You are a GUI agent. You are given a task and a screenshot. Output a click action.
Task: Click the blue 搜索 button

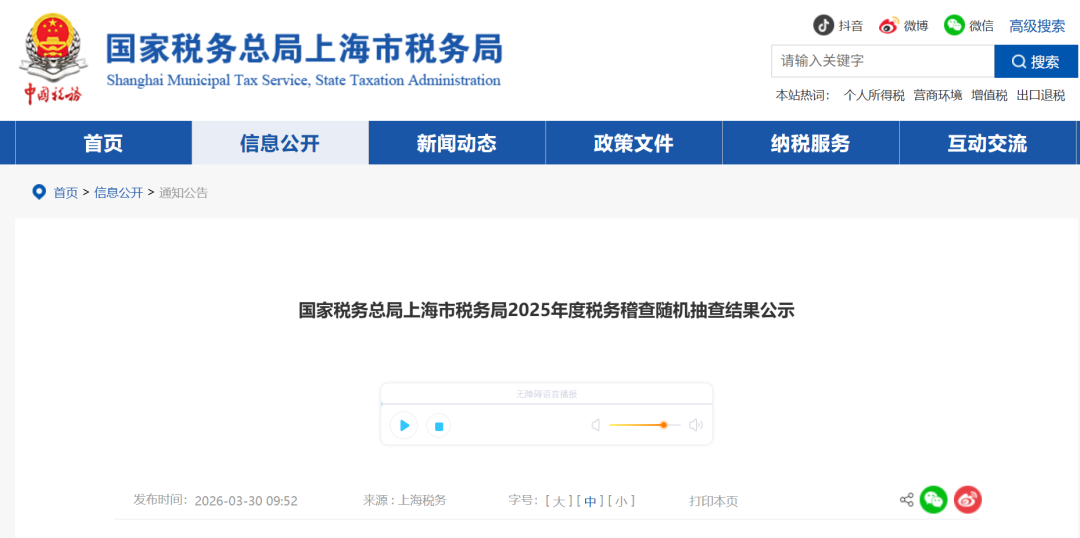click(x=1035, y=61)
